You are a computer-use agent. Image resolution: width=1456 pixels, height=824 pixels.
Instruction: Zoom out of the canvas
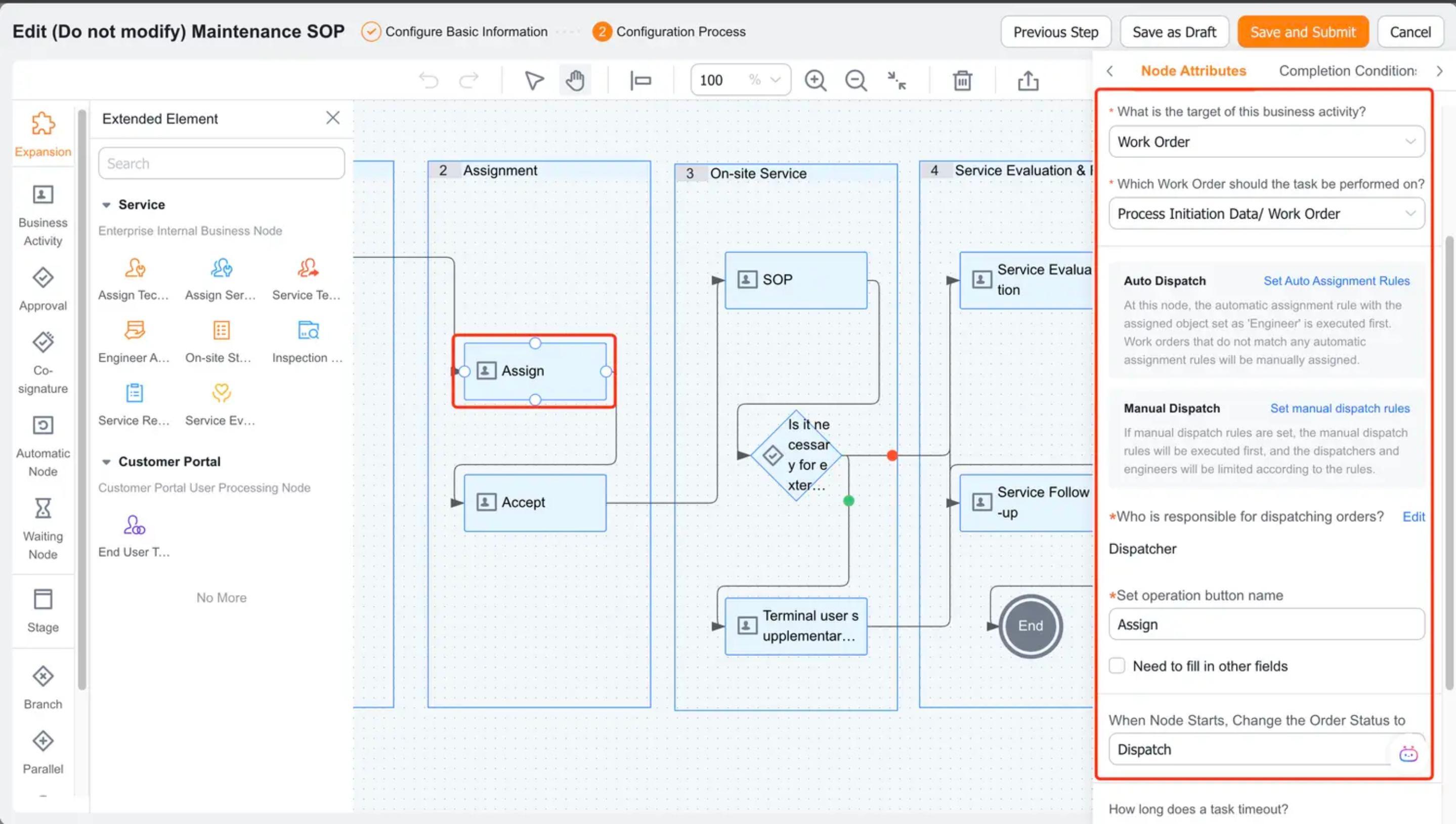[x=856, y=80]
